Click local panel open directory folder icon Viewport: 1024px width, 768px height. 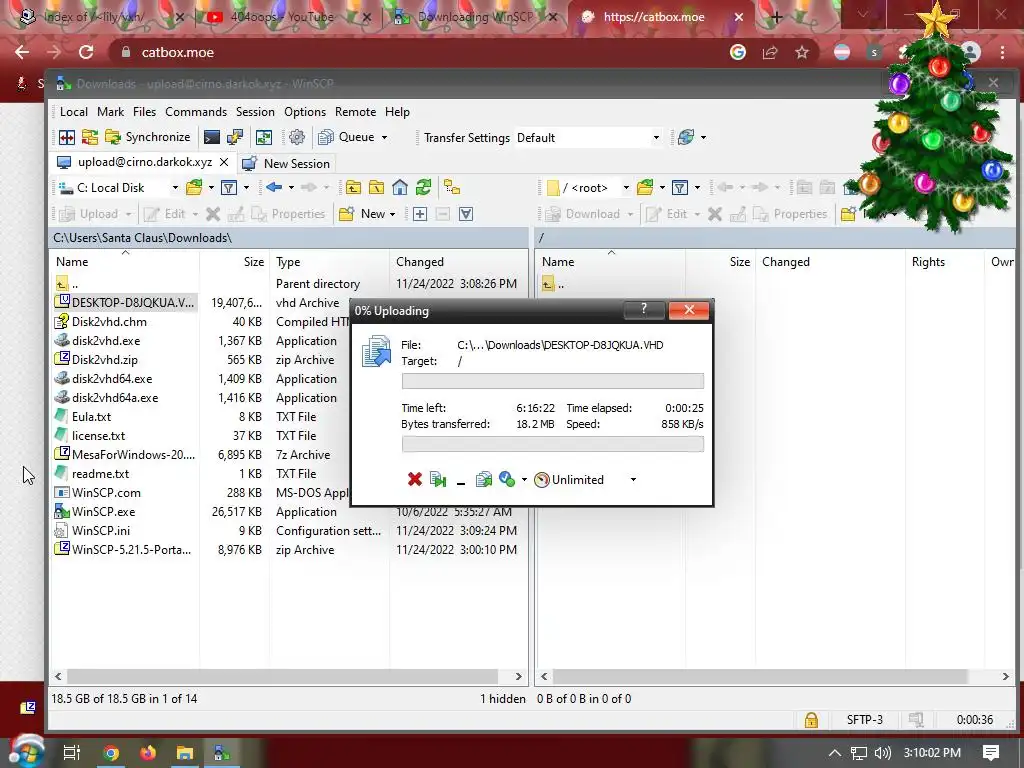point(194,188)
